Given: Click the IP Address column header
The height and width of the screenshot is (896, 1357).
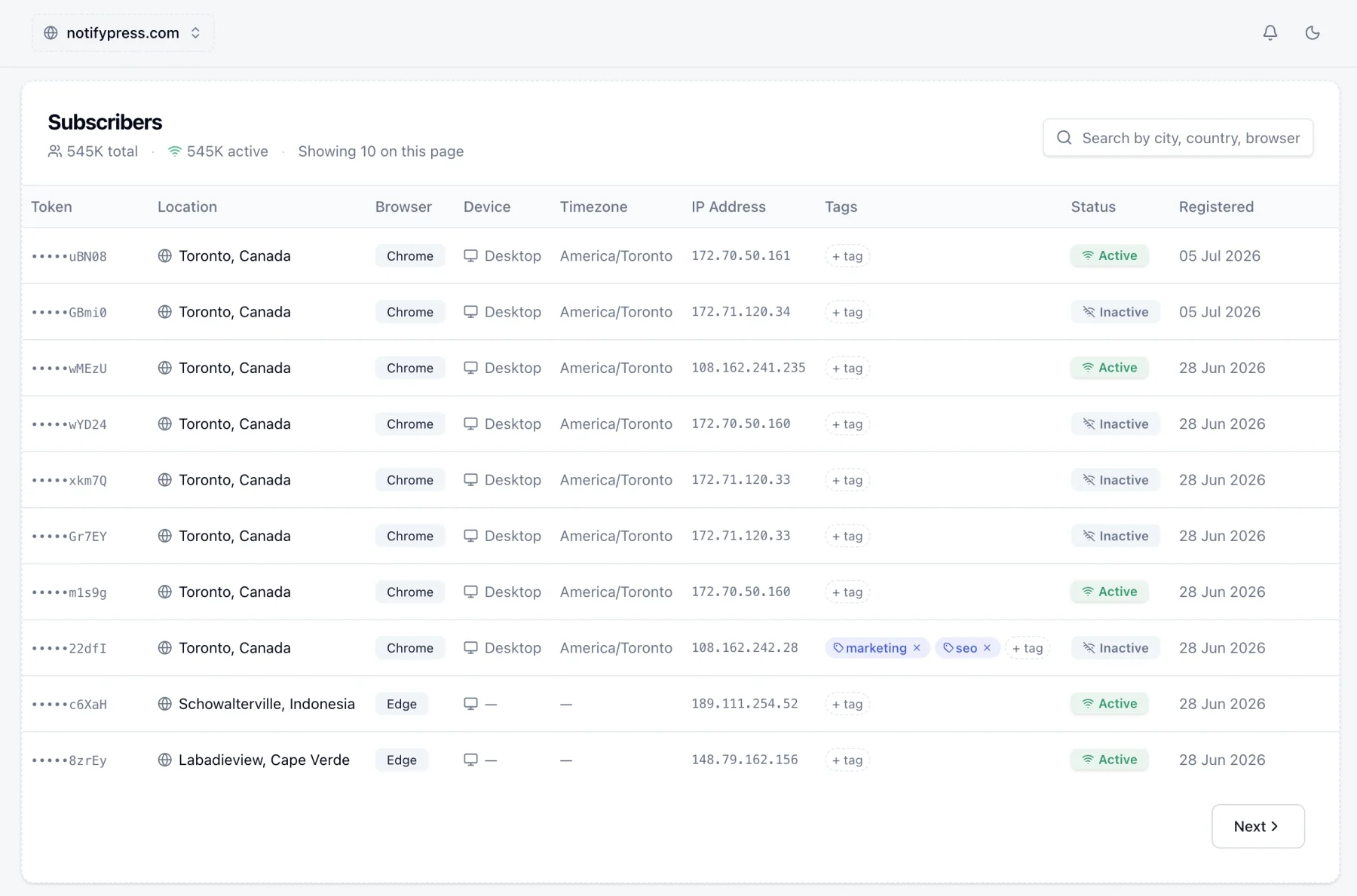Looking at the screenshot, I should pos(728,206).
